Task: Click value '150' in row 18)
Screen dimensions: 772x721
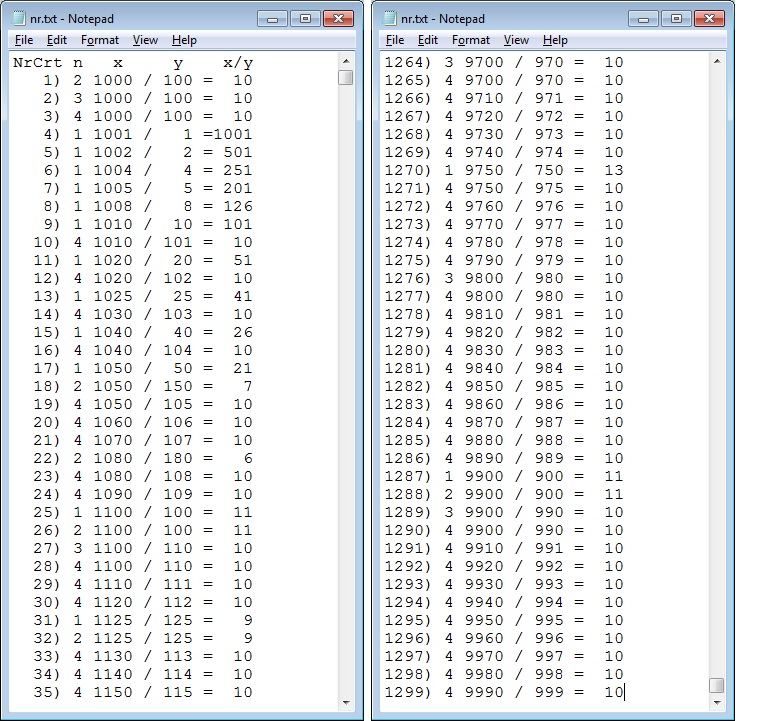Action: (178, 387)
